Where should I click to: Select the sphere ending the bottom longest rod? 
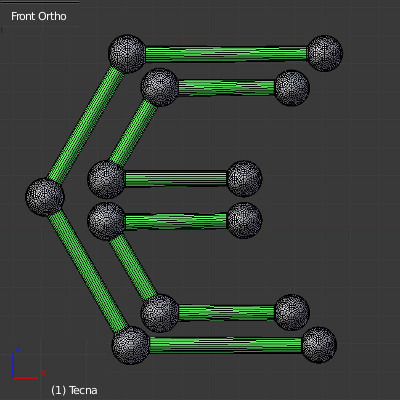[319, 345]
